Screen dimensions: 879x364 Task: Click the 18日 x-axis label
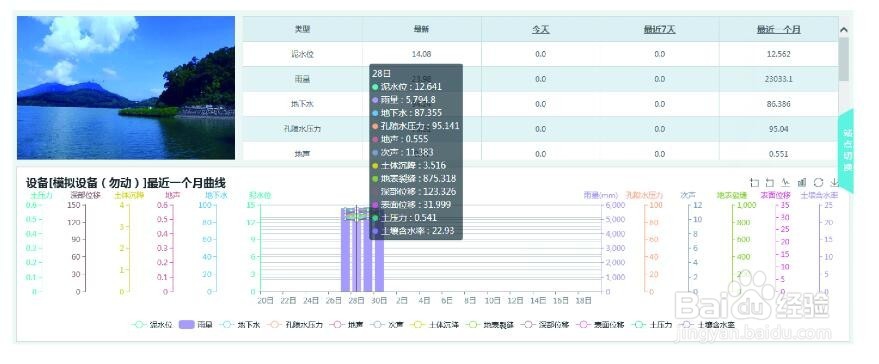click(584, 301)
